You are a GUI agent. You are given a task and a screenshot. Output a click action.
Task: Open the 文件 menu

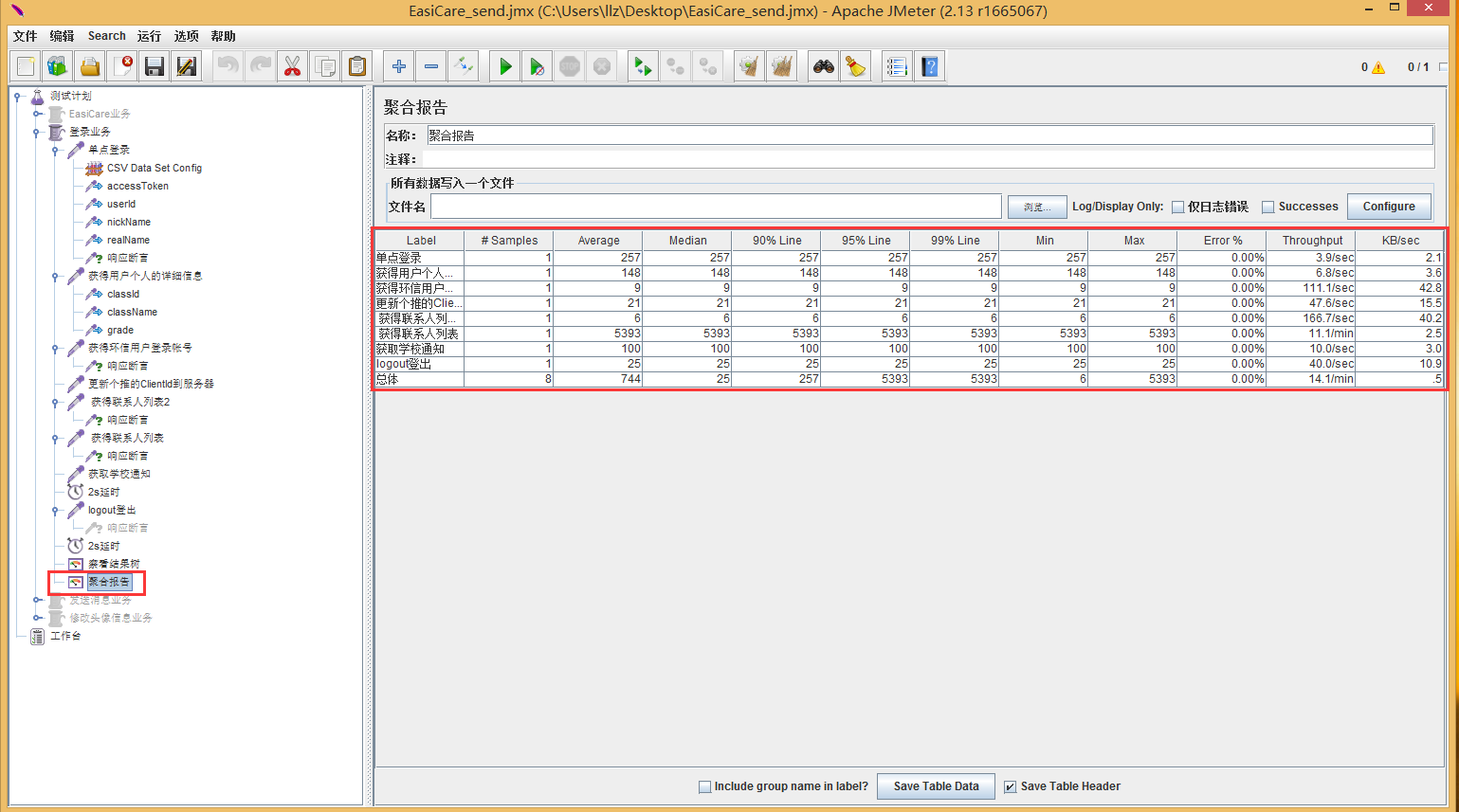click(26, 36)
